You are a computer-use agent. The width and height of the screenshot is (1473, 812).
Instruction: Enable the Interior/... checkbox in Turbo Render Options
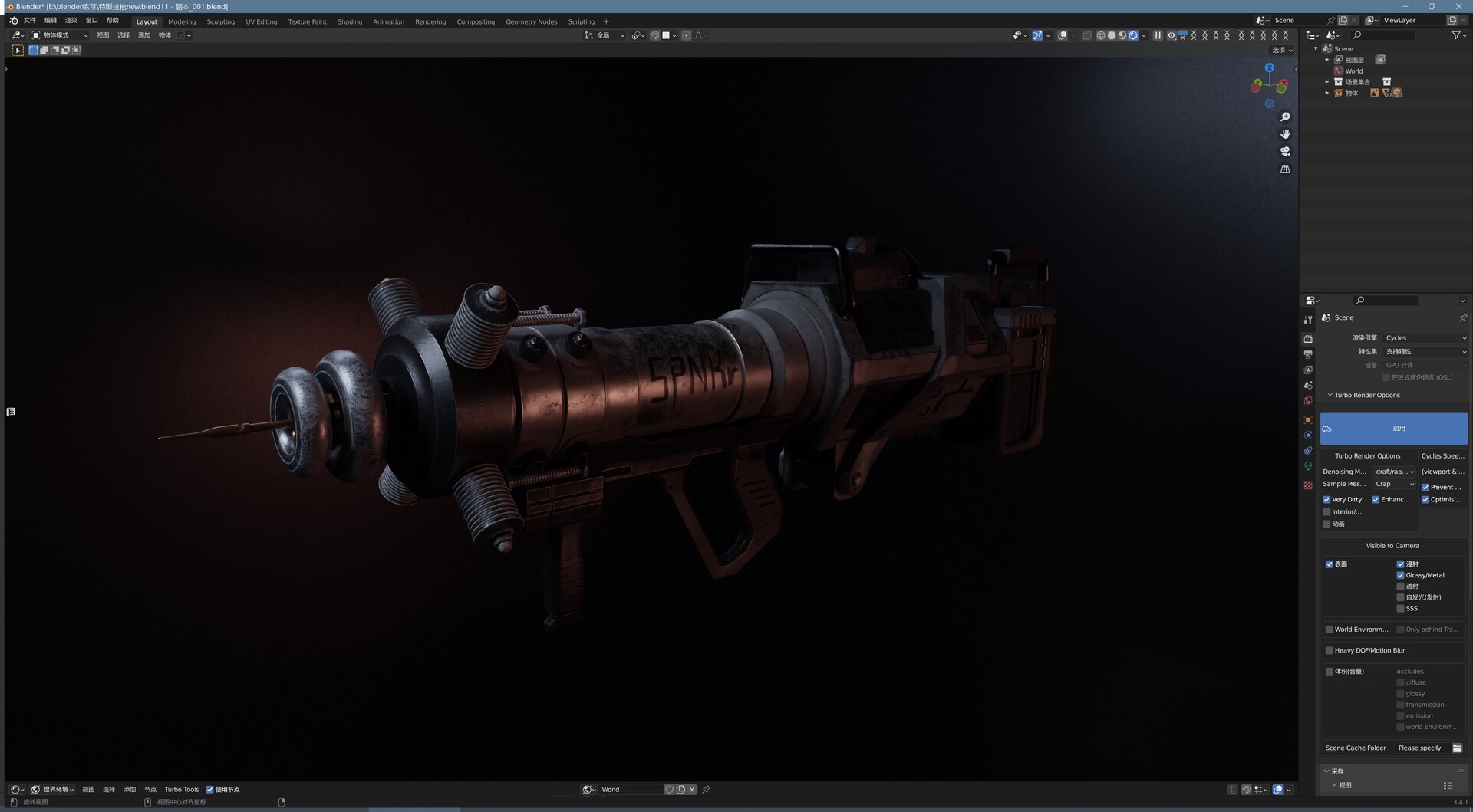point(1326,511)
